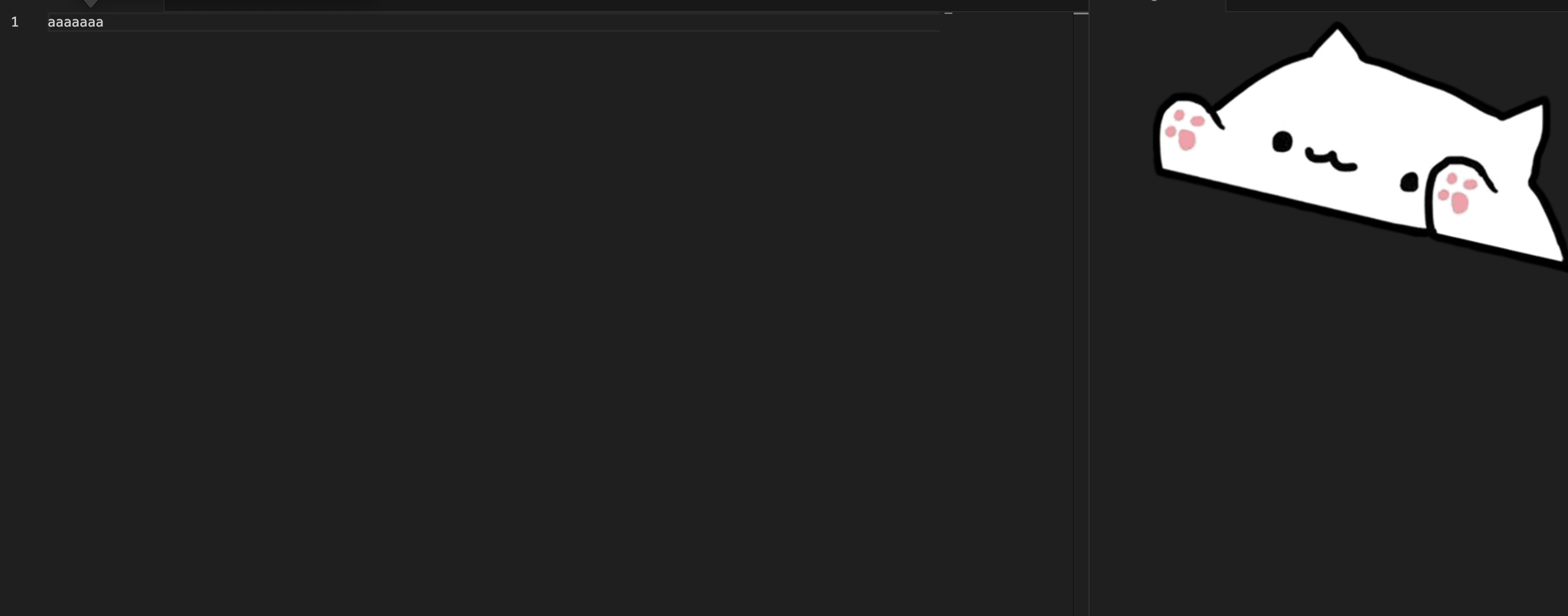The height and width of the screenshot is (616, 1568).
Task: Click the cat's pointed left ear
Action: tap(1337, 43)
